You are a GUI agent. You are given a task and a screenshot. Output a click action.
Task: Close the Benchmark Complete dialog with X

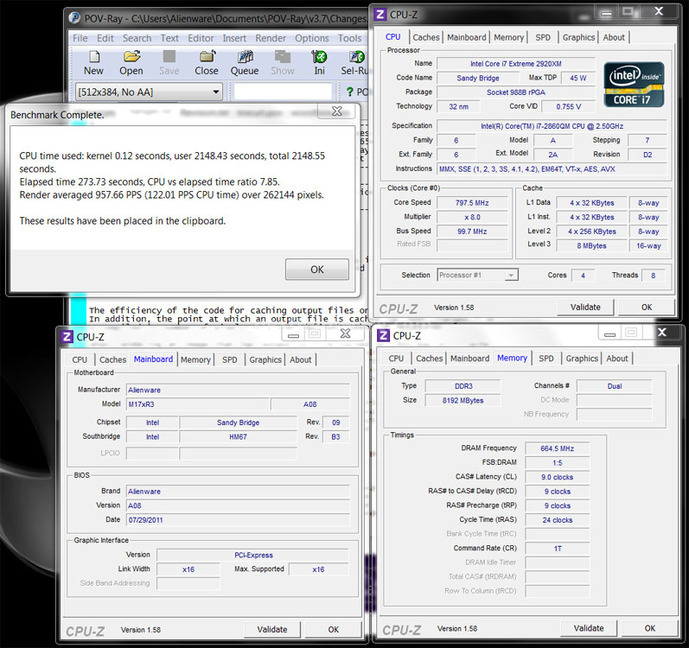coord(337,111)
